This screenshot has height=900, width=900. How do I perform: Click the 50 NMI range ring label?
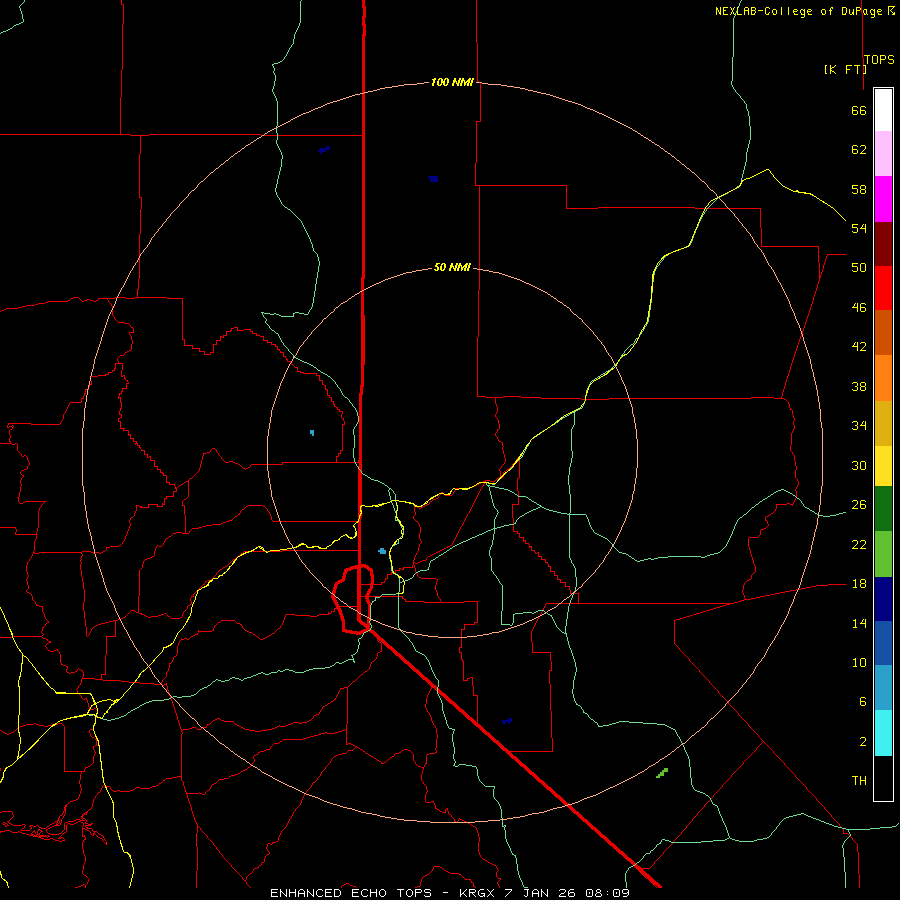pyautogui.click(x=452, y=267)
